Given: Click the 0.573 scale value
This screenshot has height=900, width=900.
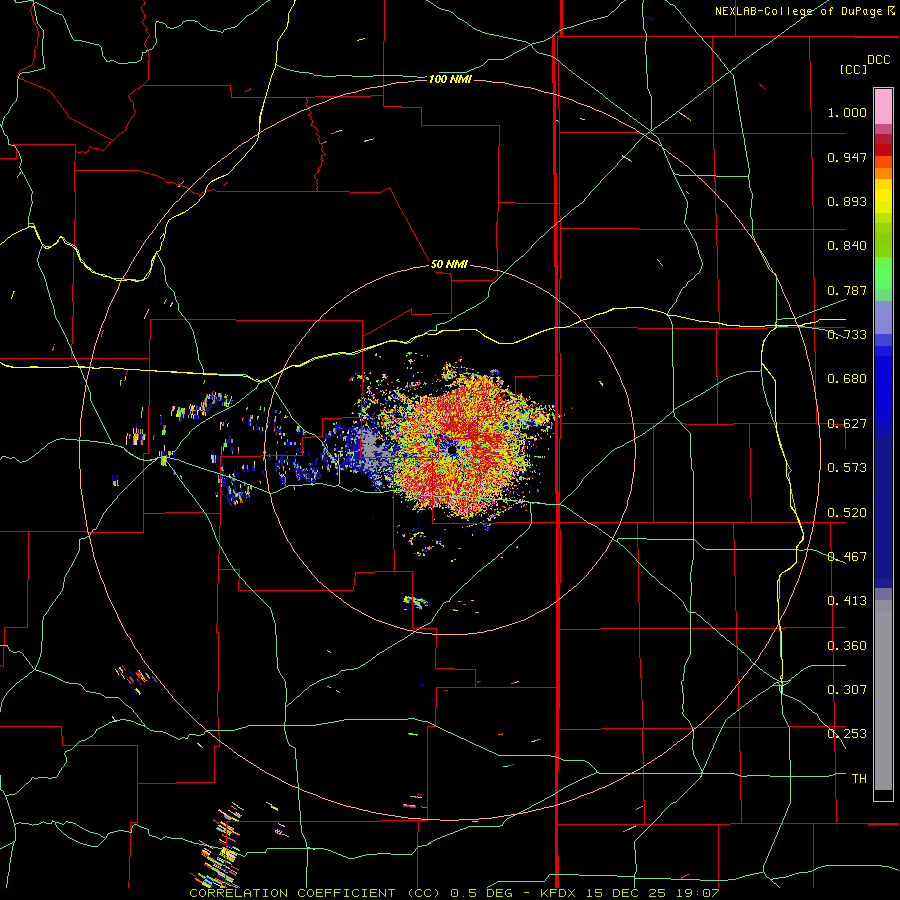Looking at the screenshot, I should pos(847,468).
